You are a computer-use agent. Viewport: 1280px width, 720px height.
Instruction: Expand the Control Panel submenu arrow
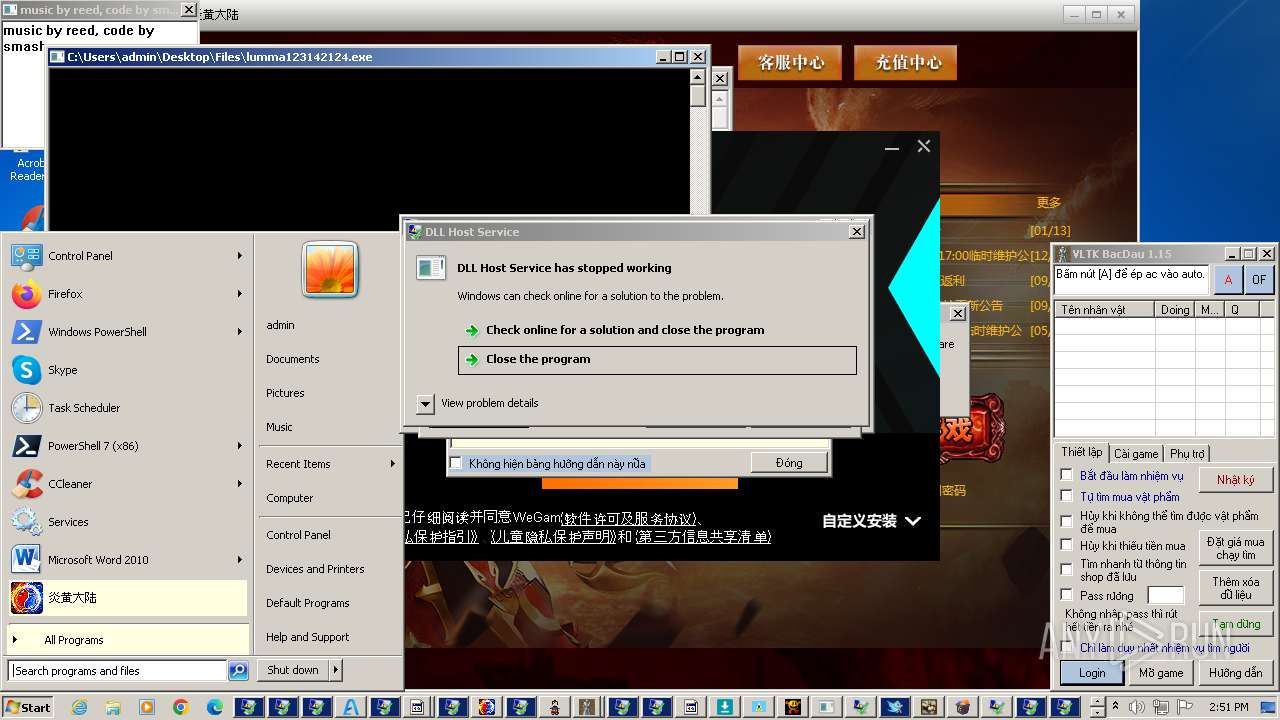point(240,256)
